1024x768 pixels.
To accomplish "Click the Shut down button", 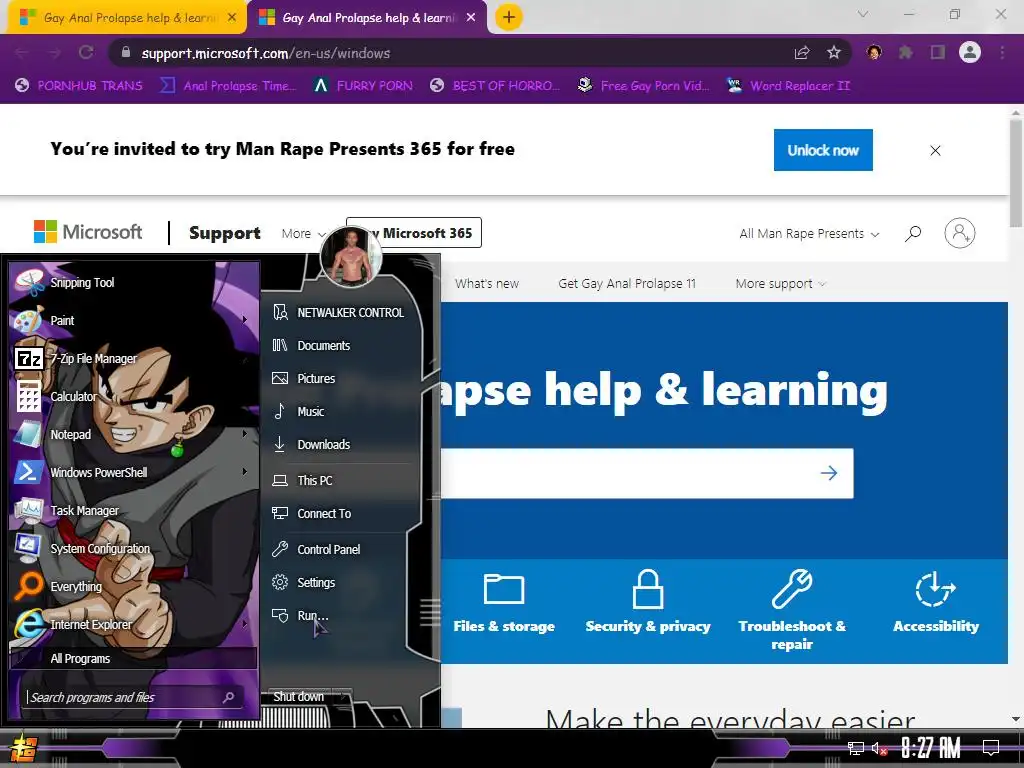I will point(298,697).
